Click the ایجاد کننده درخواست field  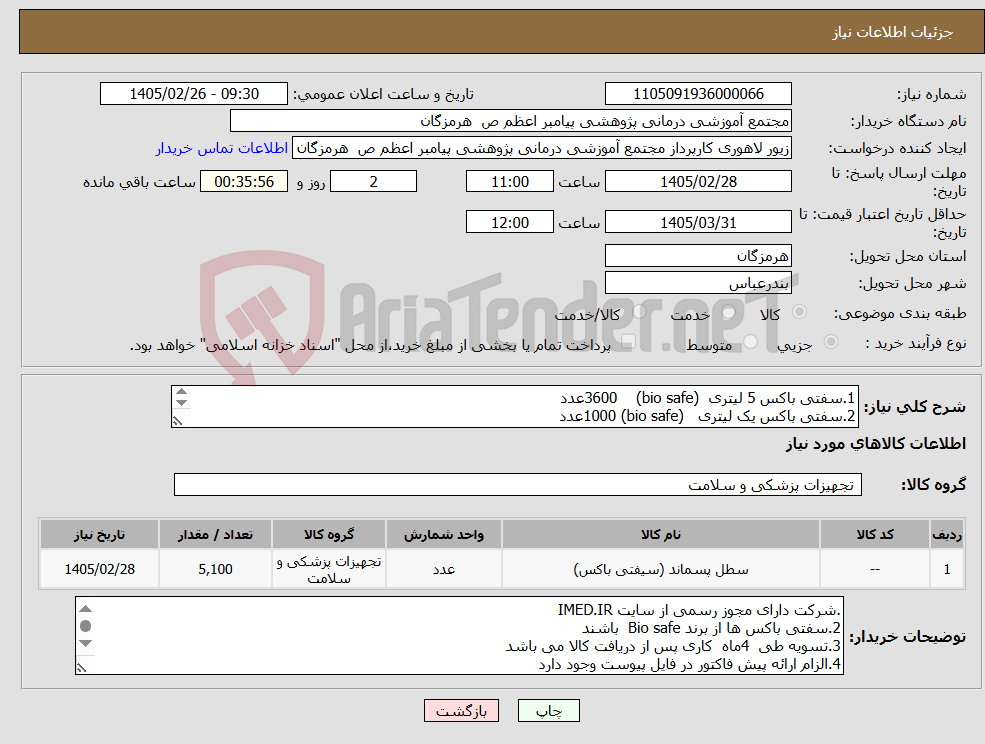(x=542, y=148)
